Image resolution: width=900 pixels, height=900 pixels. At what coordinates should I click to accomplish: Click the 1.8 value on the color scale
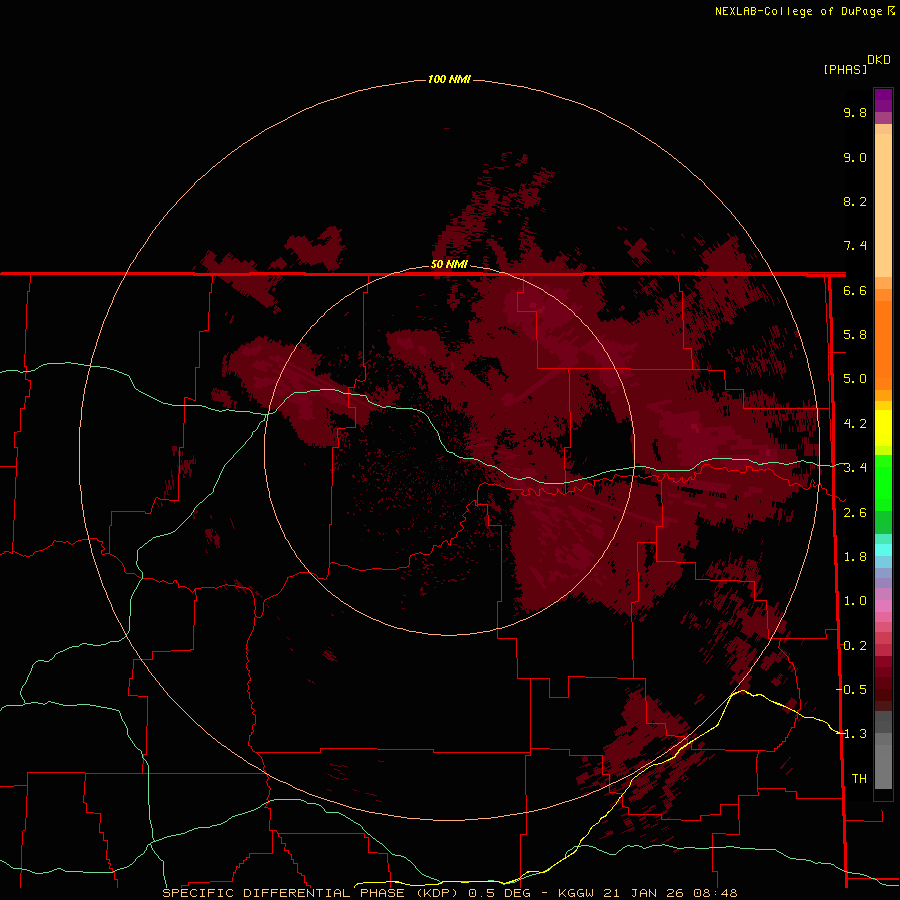coord(855,557)
